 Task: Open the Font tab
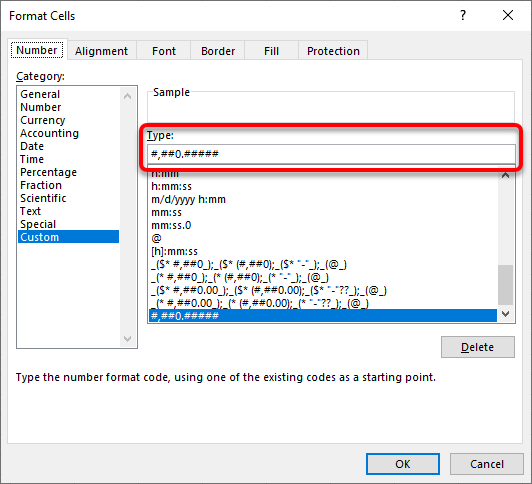click(164, 51)
